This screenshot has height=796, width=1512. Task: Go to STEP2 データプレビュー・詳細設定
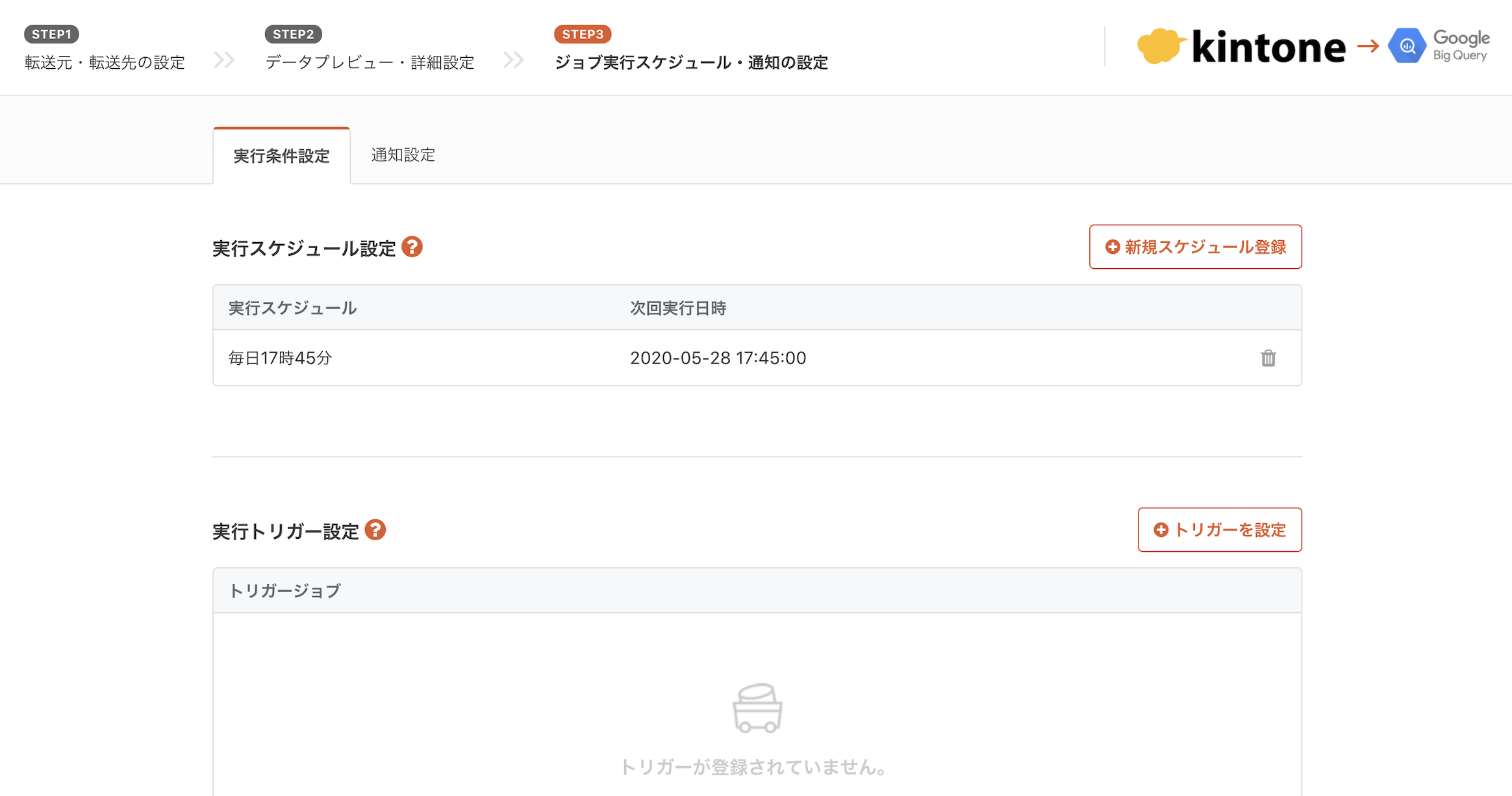370,62
